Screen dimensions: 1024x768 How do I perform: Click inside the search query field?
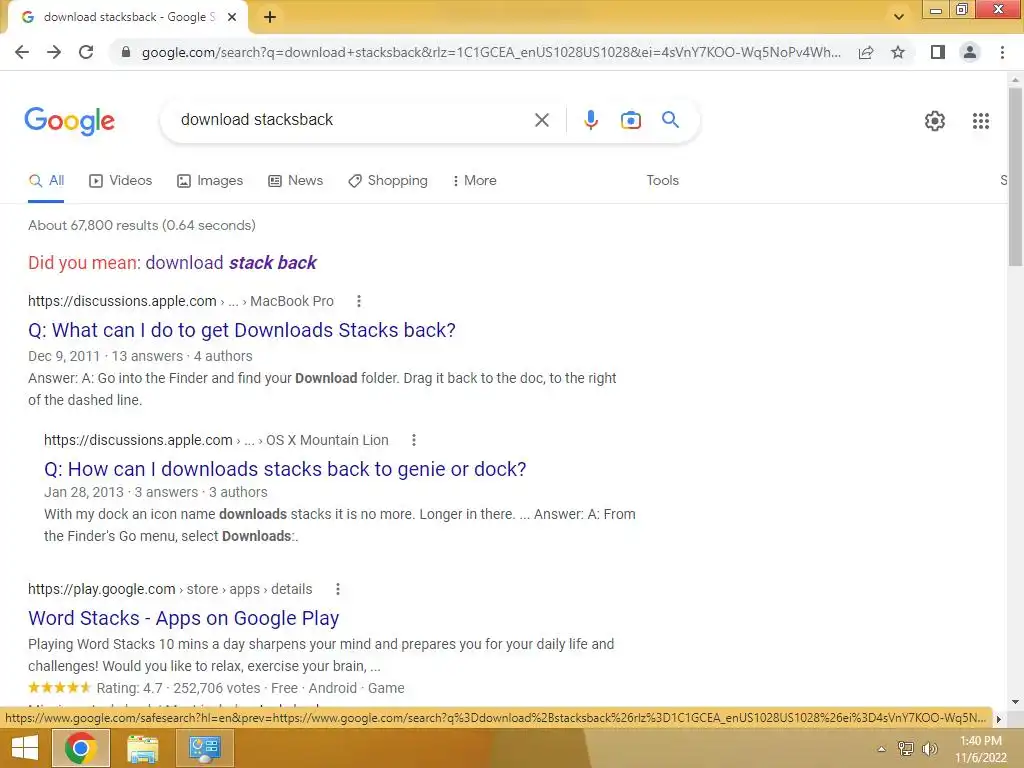[353, 120]
